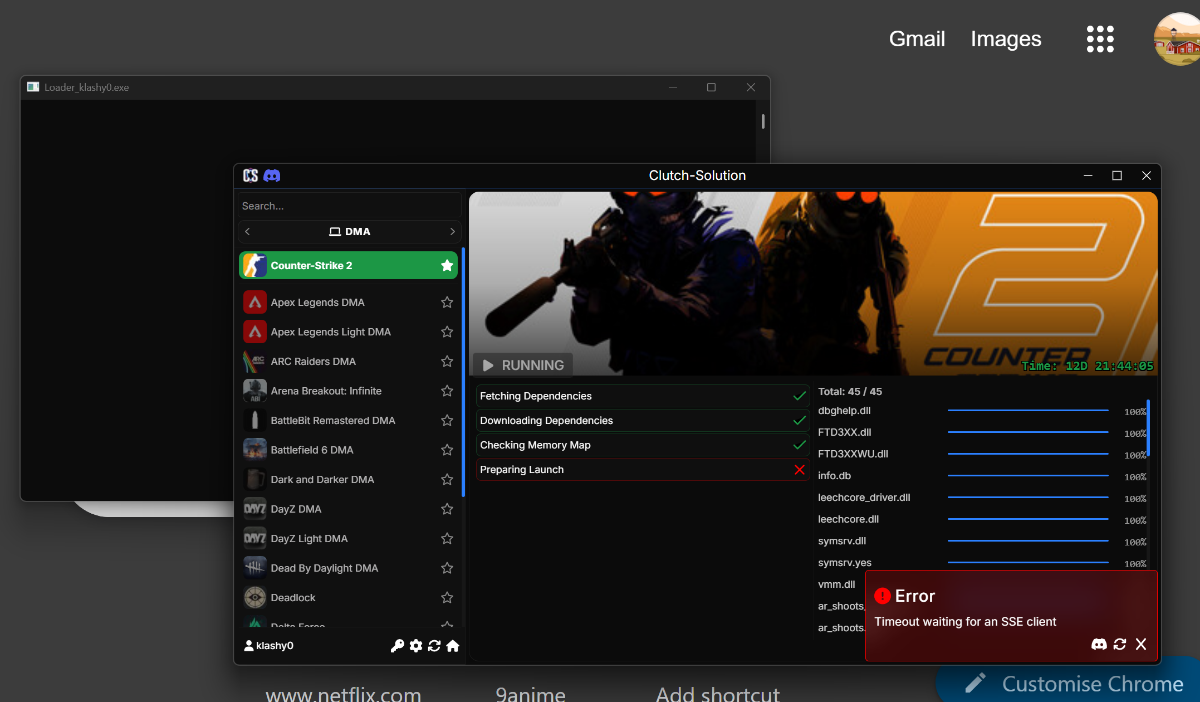Image resolution: width=1200 pixels, height=702 pixels.
Task: Click the FTD3XXWU.dll file name
Action: pyautogui.click(x=853, y=454)
